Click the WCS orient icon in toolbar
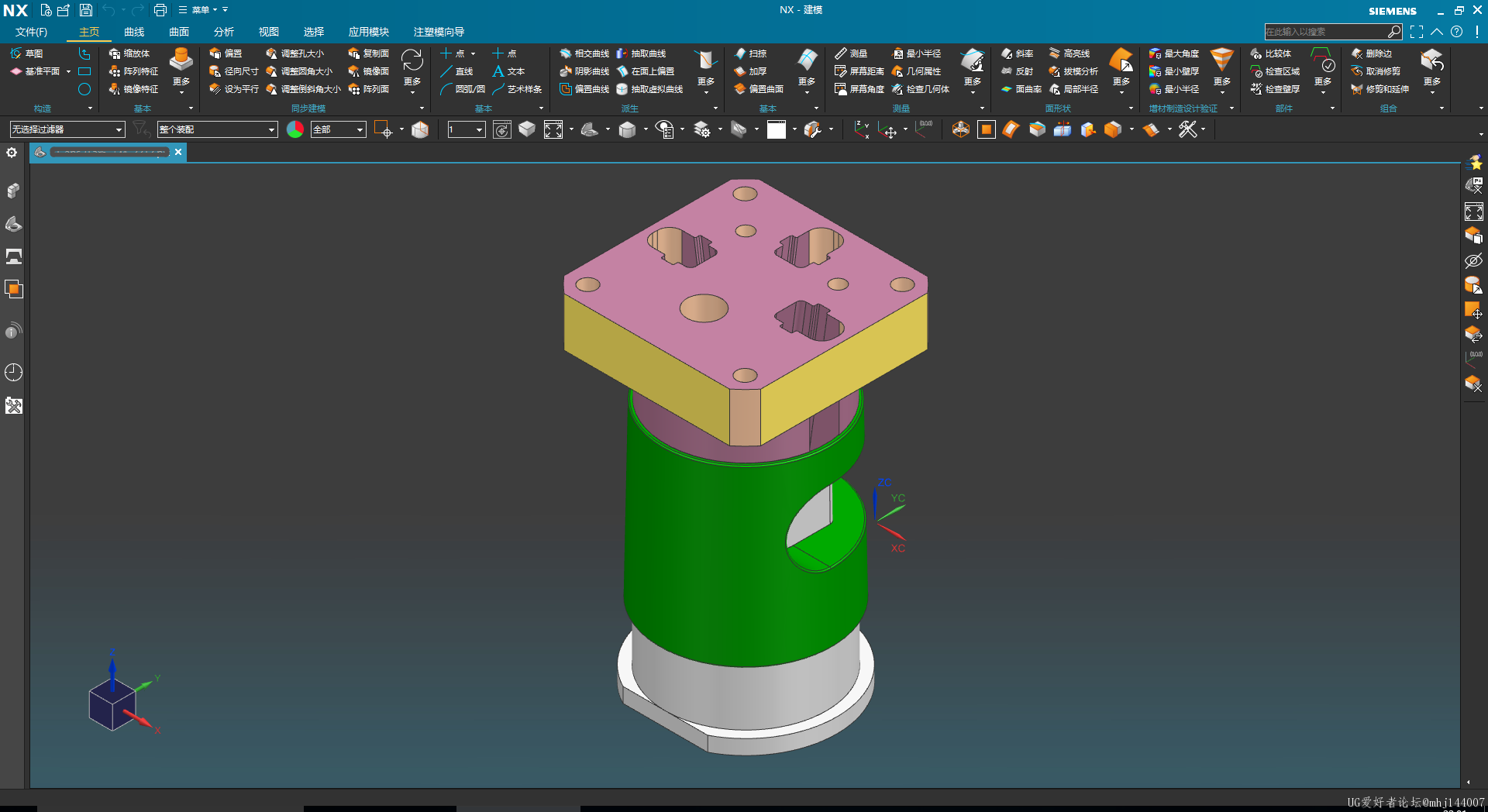Viewport: 1488px width, 812px height. (x=888, y=130)
